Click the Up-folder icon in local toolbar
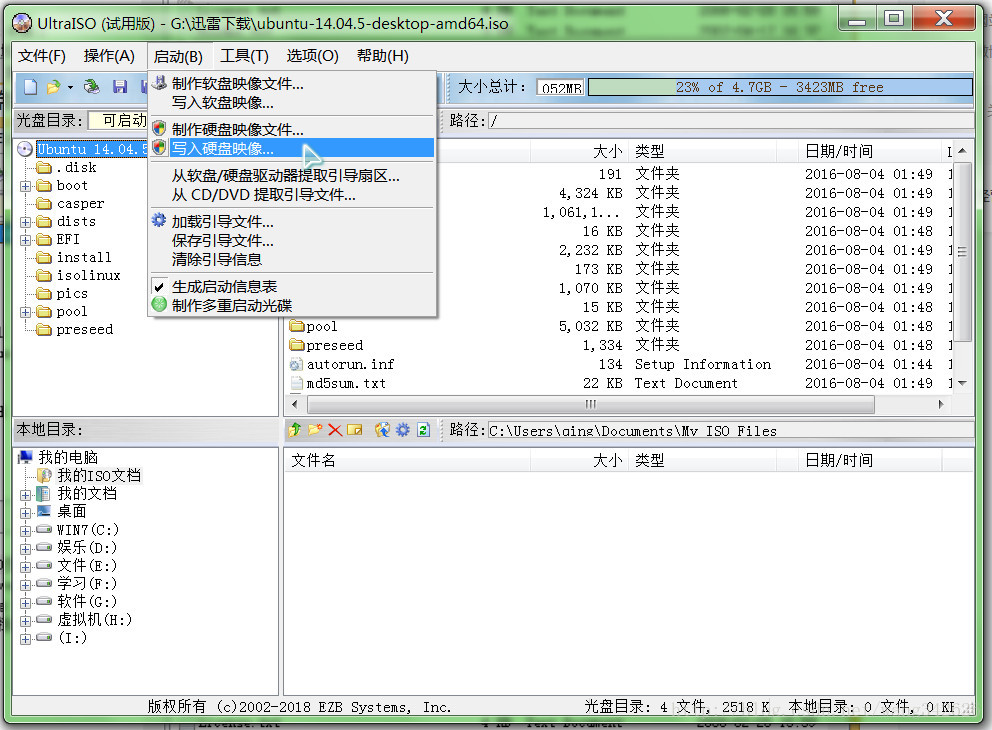 [x=294, y=430]
